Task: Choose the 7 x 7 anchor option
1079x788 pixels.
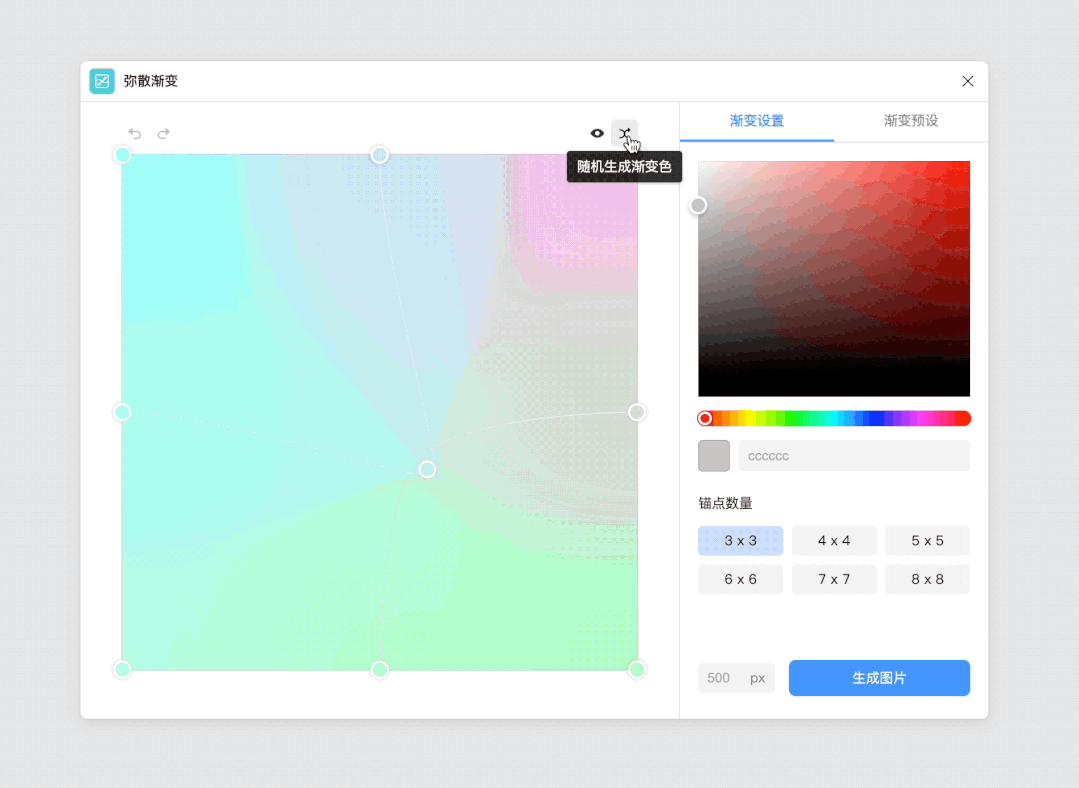Action: (x=834, y=579)
